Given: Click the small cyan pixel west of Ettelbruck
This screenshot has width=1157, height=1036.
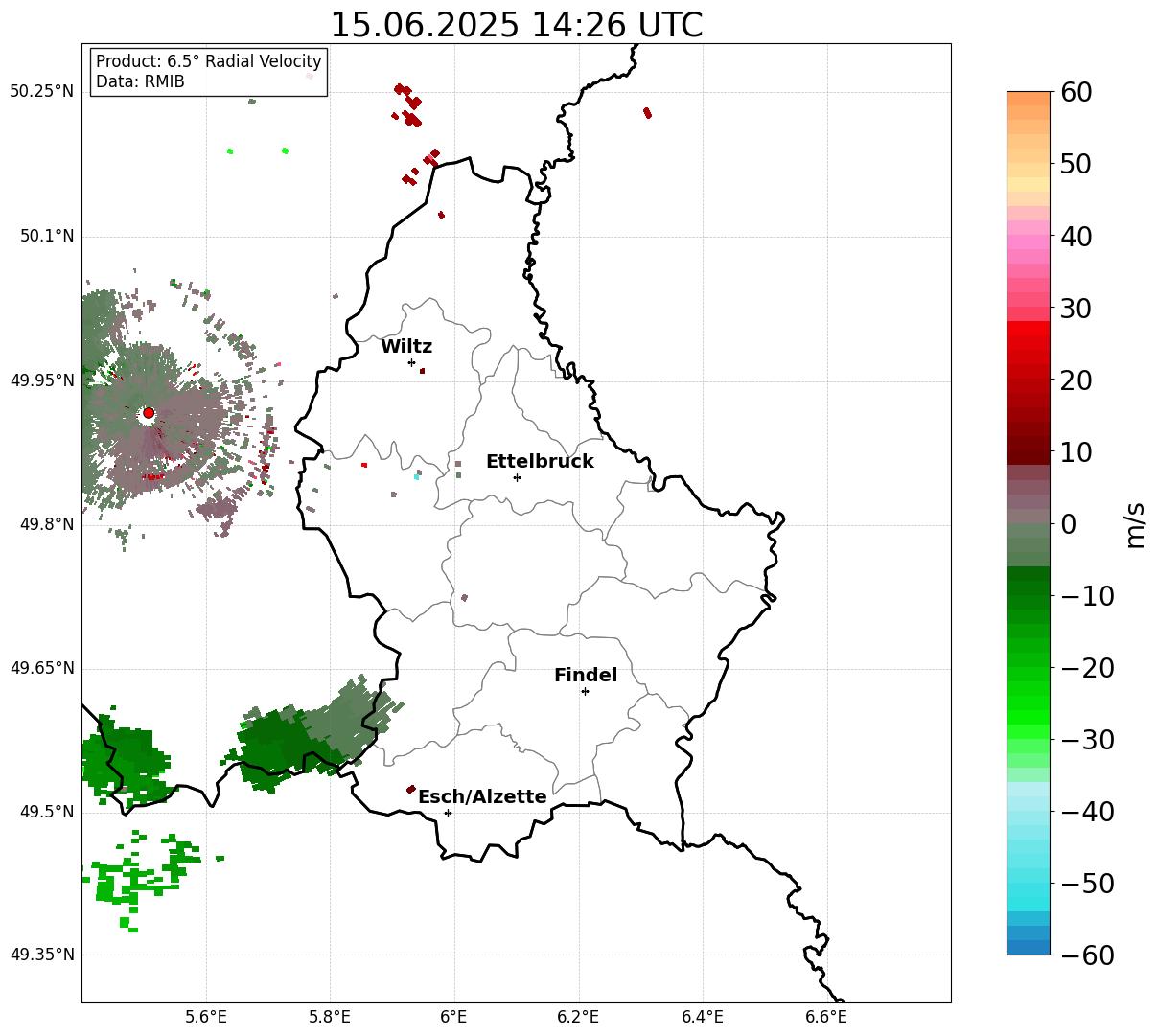Looking at the screenshot, I should [x=416, y=476].
